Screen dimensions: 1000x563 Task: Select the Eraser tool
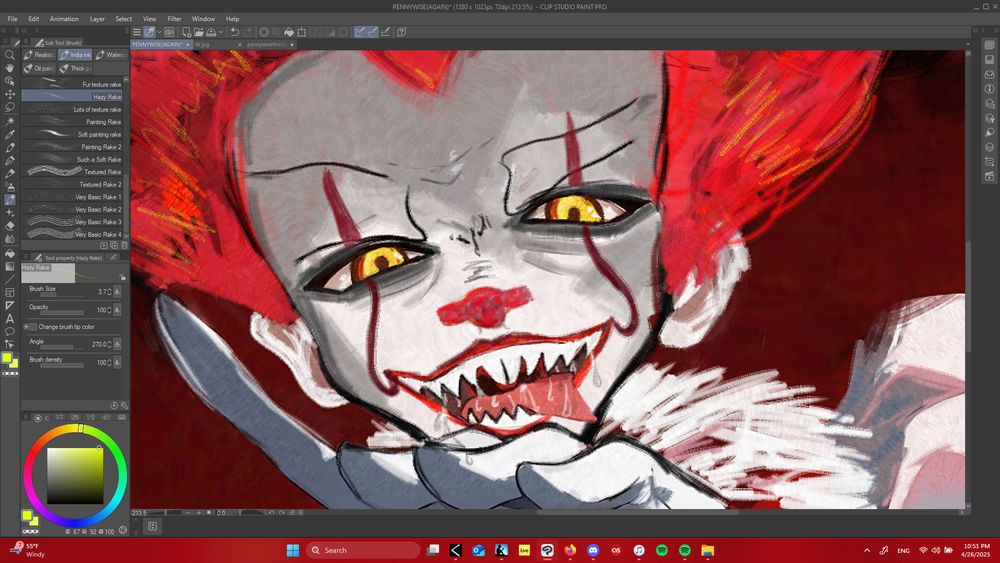coord(10,226)
